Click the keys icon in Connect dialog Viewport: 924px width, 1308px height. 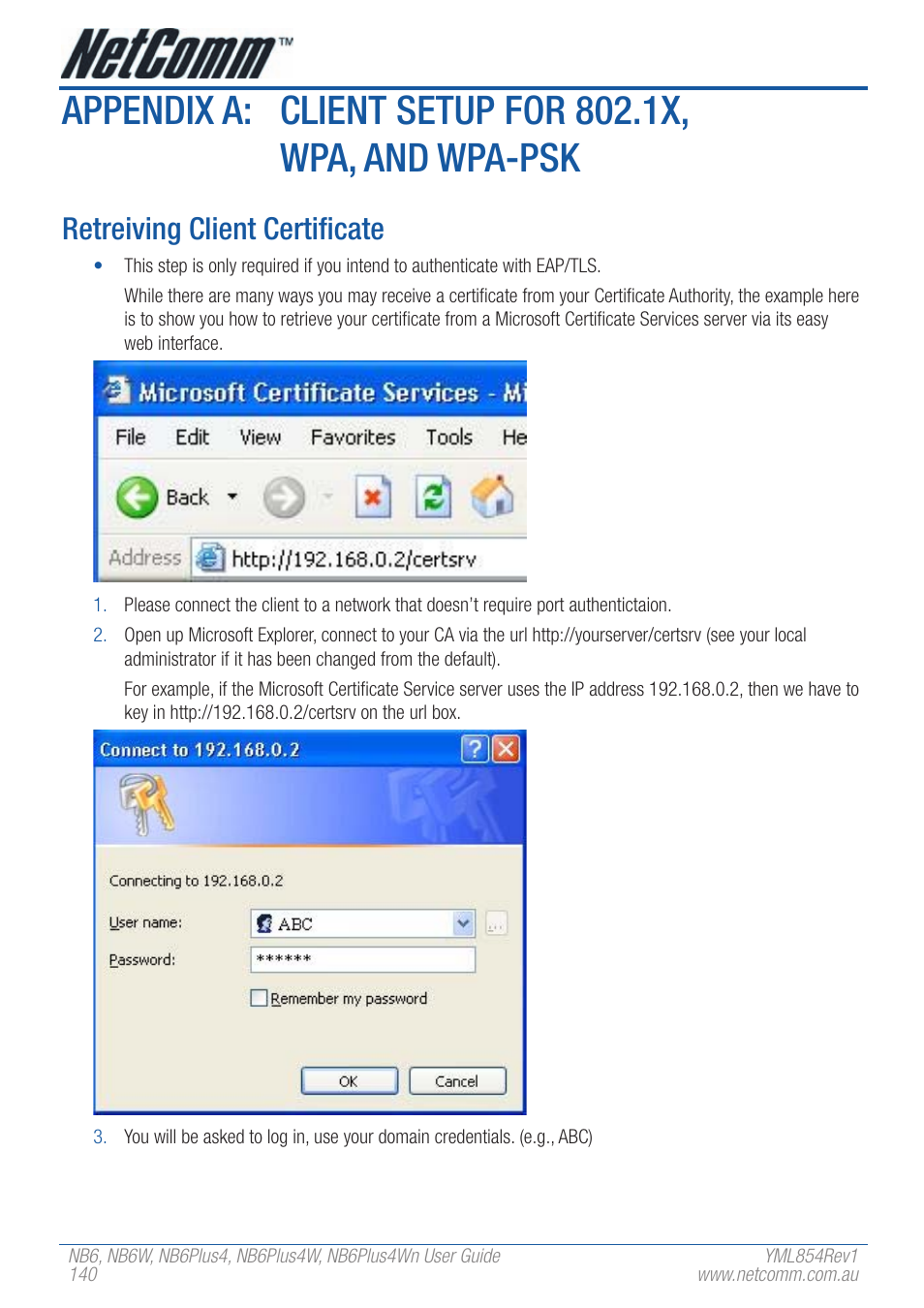[146, 803]
